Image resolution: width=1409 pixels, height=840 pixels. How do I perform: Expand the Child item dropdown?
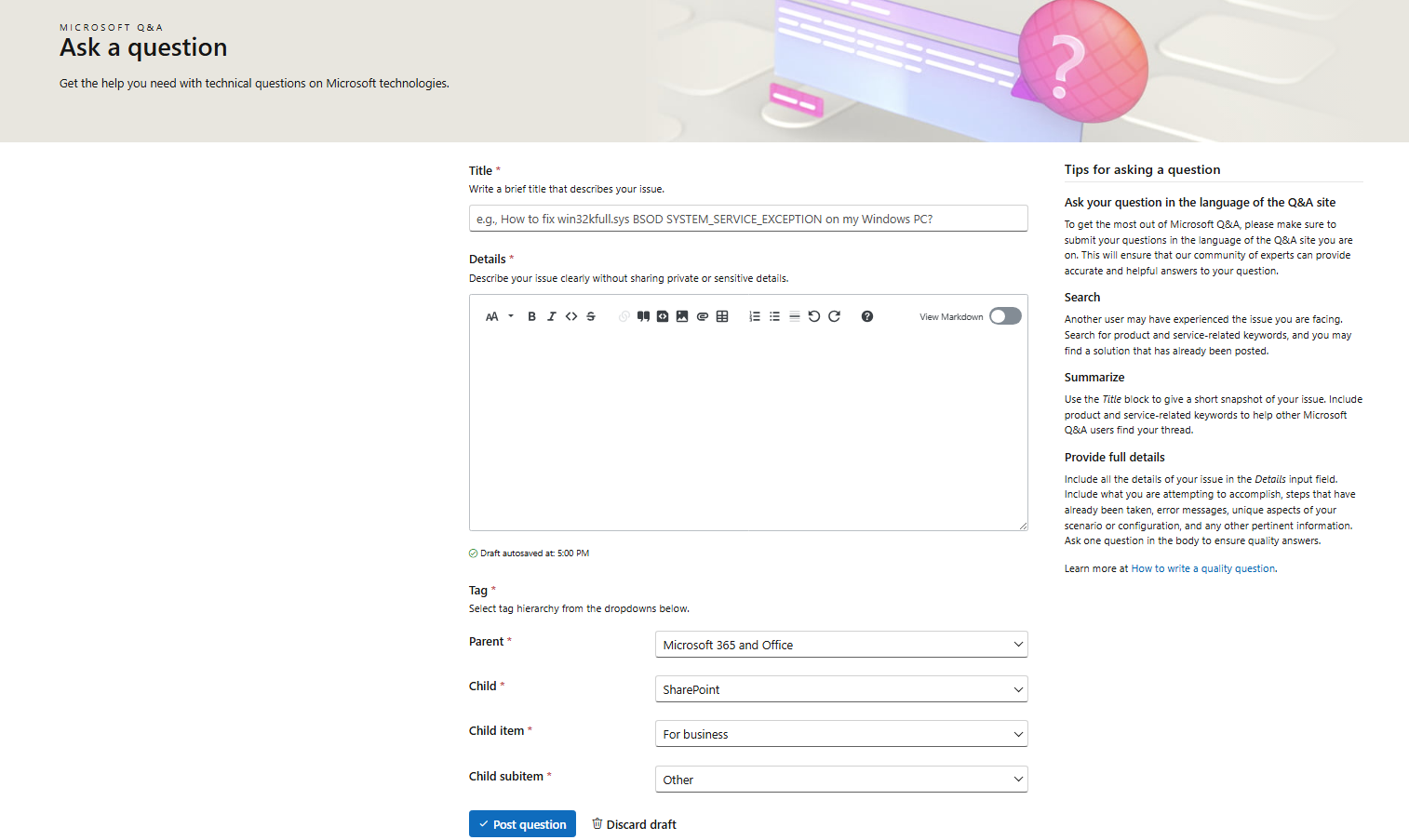click(841, 734)
